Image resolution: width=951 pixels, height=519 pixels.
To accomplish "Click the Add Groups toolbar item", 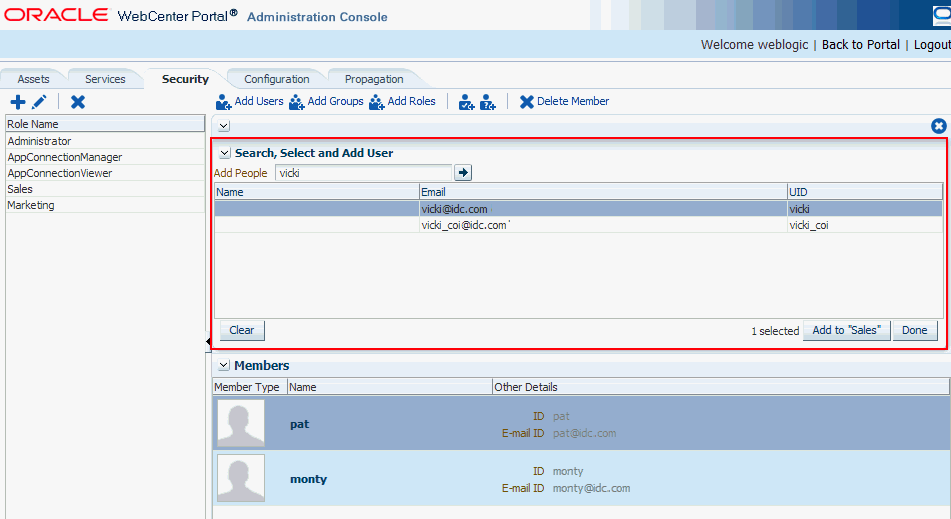I will coord(326,101).
